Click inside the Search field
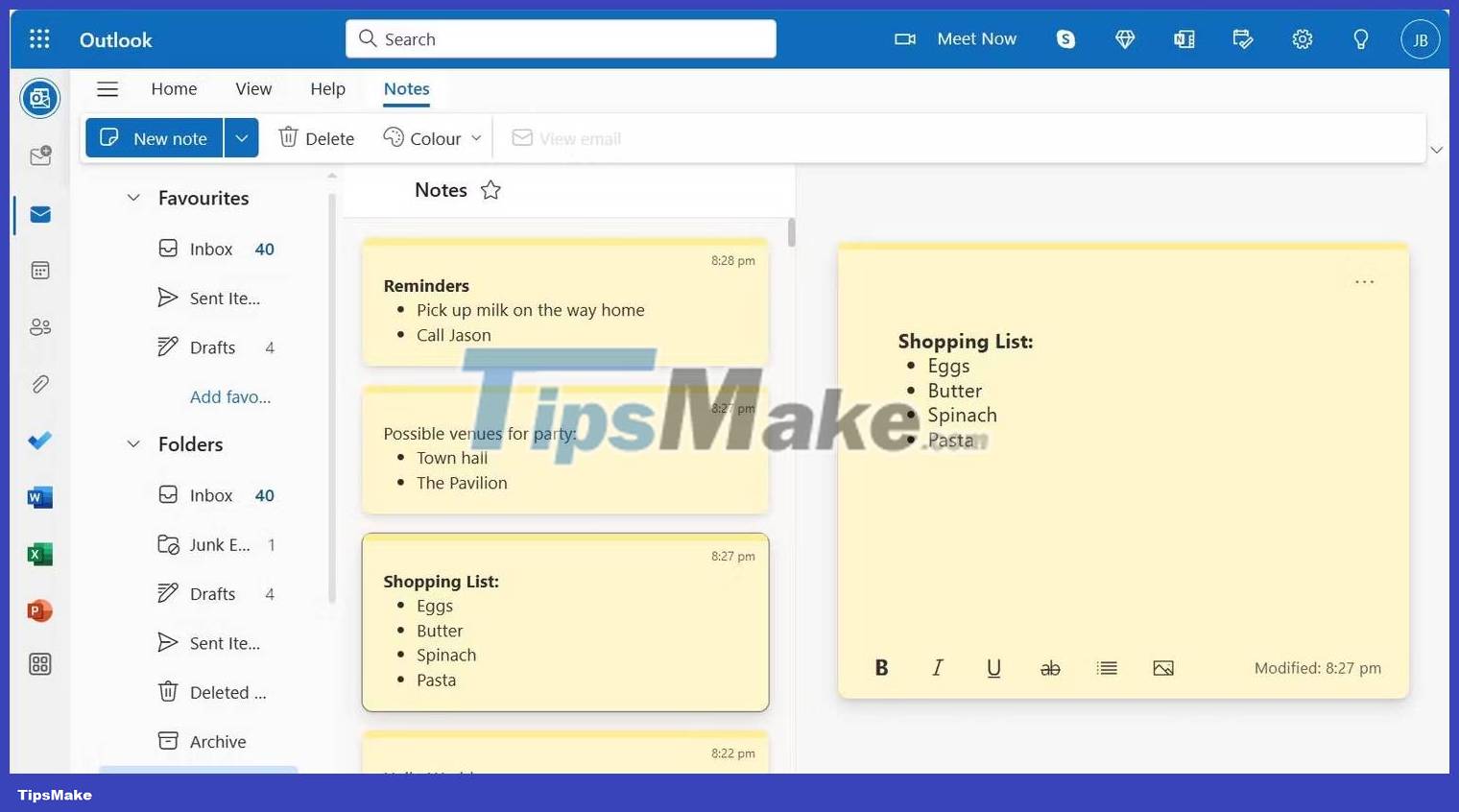The width and height of the screenshot is (1459, 812). point(561,38)
